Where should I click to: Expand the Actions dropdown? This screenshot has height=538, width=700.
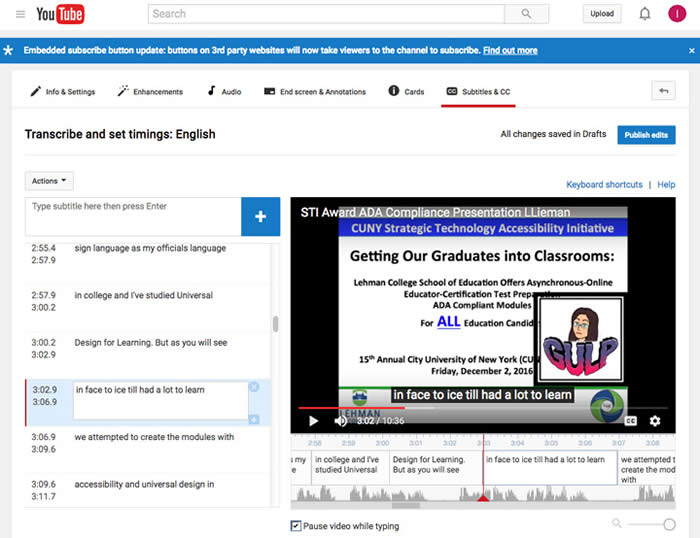coord(49,181)
